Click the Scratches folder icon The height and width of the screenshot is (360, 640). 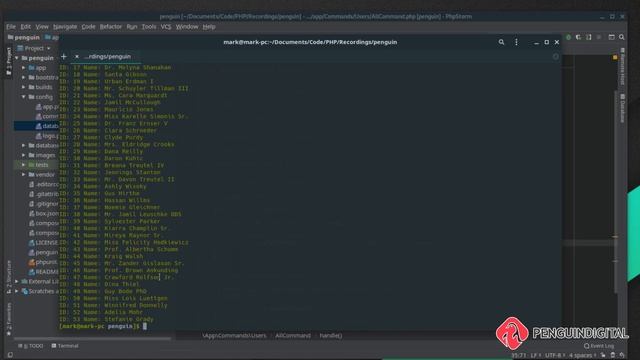(24, 291)
